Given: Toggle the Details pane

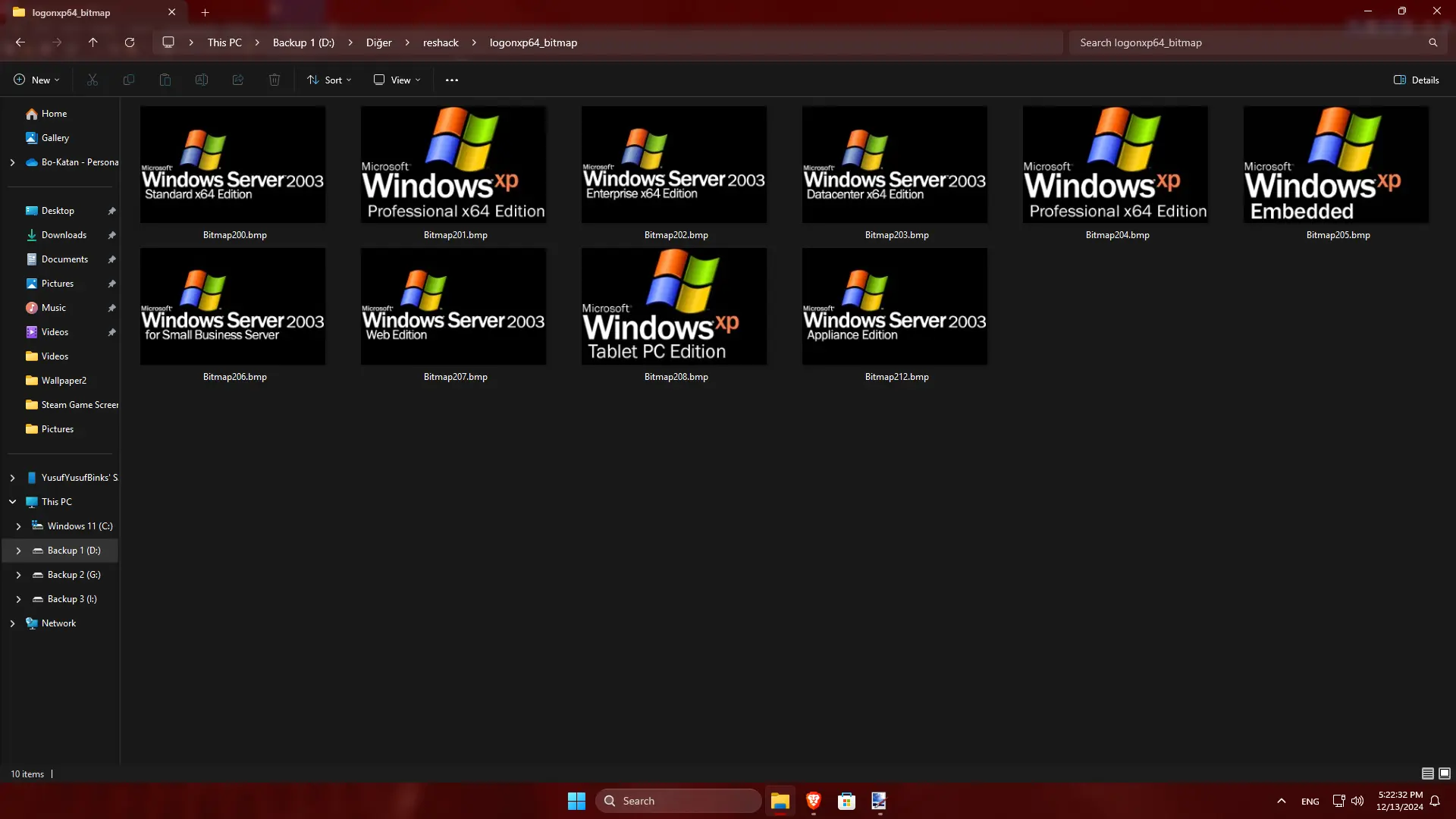Looking at the screenshot, I should 1417,80.
